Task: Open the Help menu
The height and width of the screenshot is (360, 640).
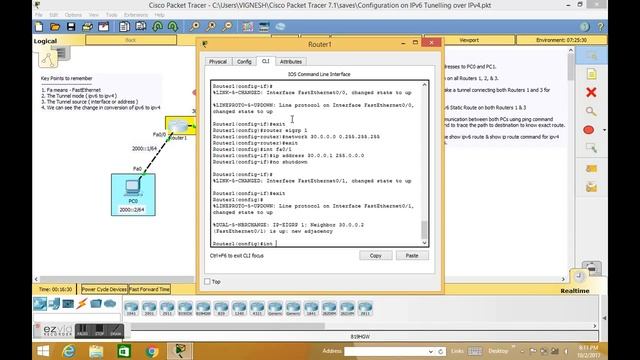Action: (159, 15)
